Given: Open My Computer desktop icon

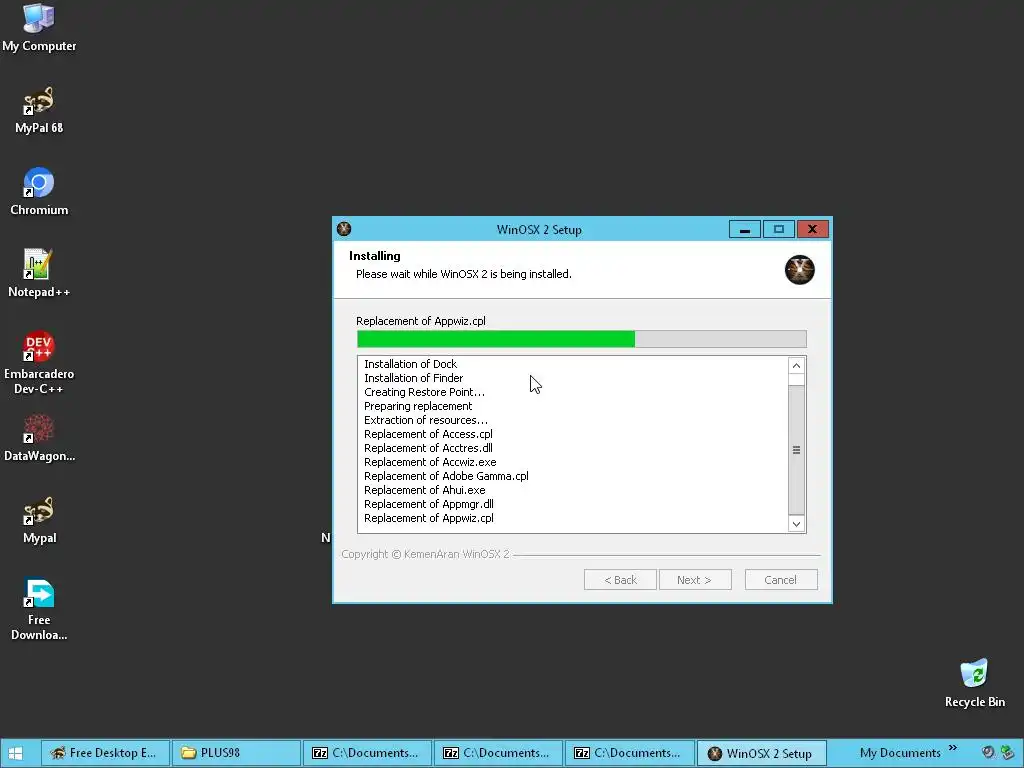Looking at the screenshot, I should (39, 27).
